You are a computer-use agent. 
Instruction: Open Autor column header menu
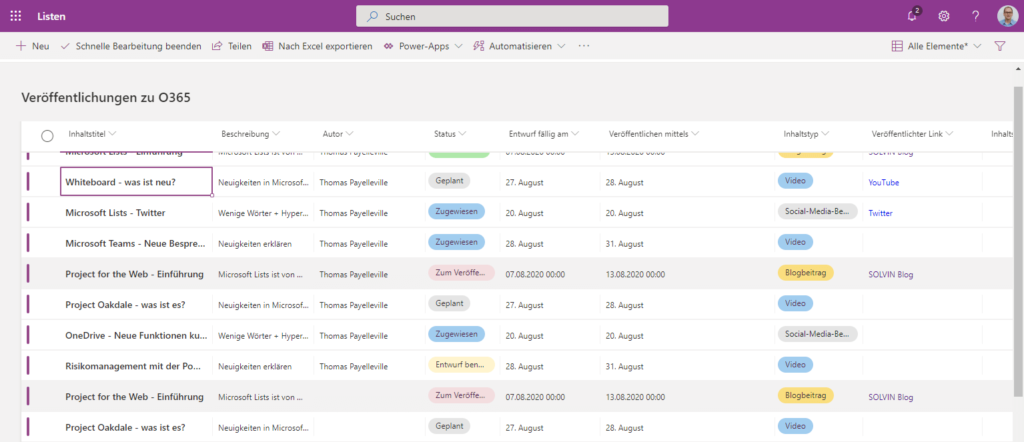point(338,134)
